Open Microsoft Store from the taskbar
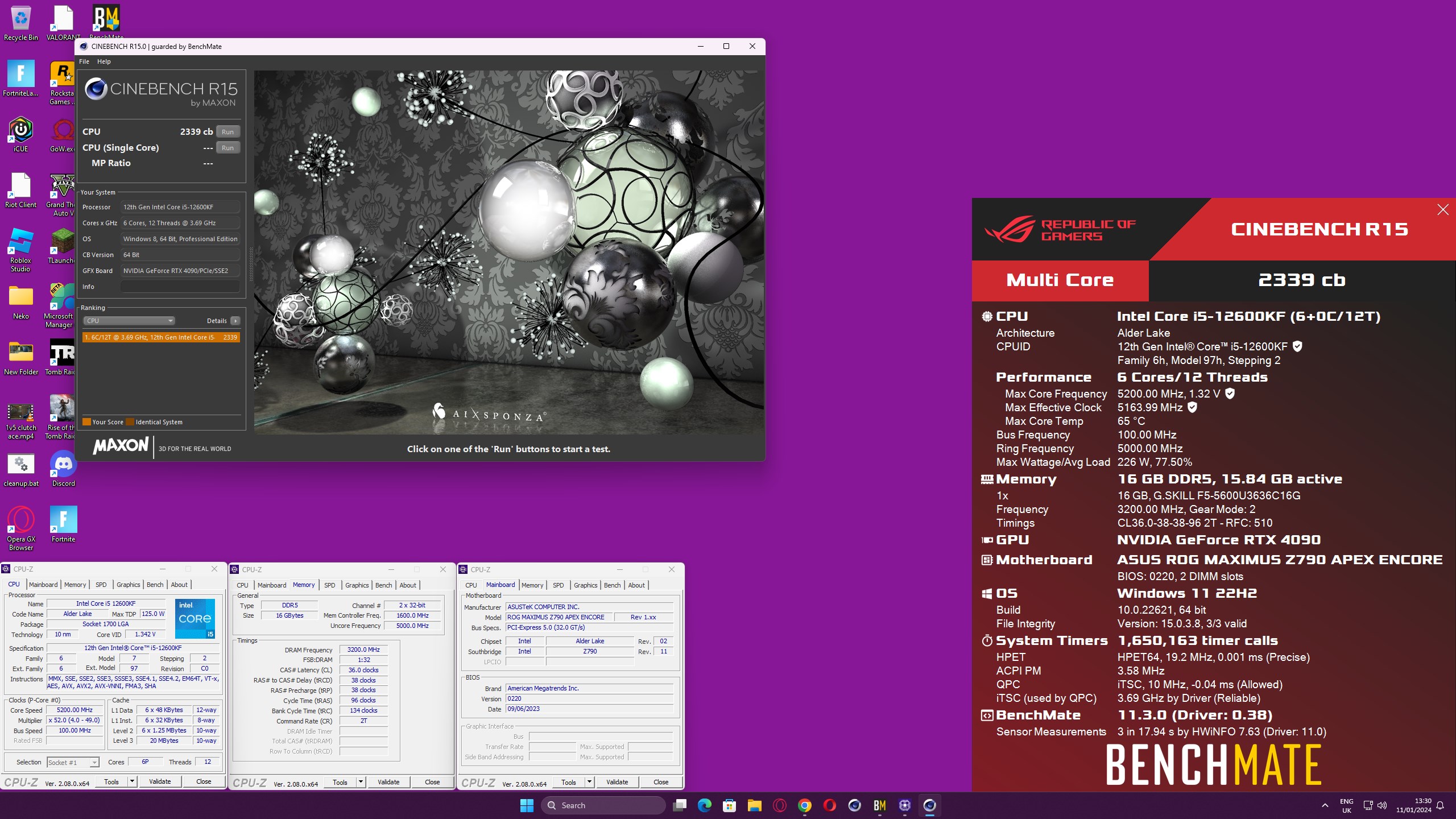Viewport: 1456px width, 819px height. point(730,805)
